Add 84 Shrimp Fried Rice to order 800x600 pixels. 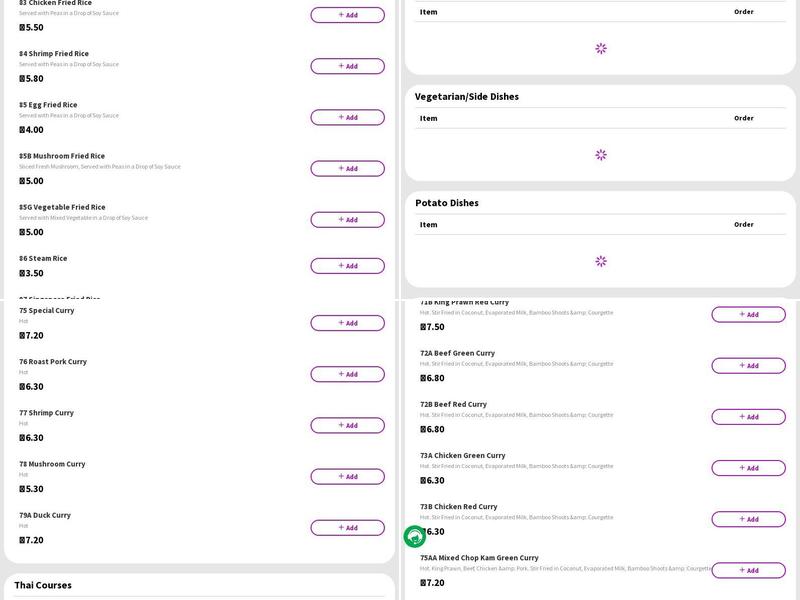pyautogui.click(x=347, y=66)
